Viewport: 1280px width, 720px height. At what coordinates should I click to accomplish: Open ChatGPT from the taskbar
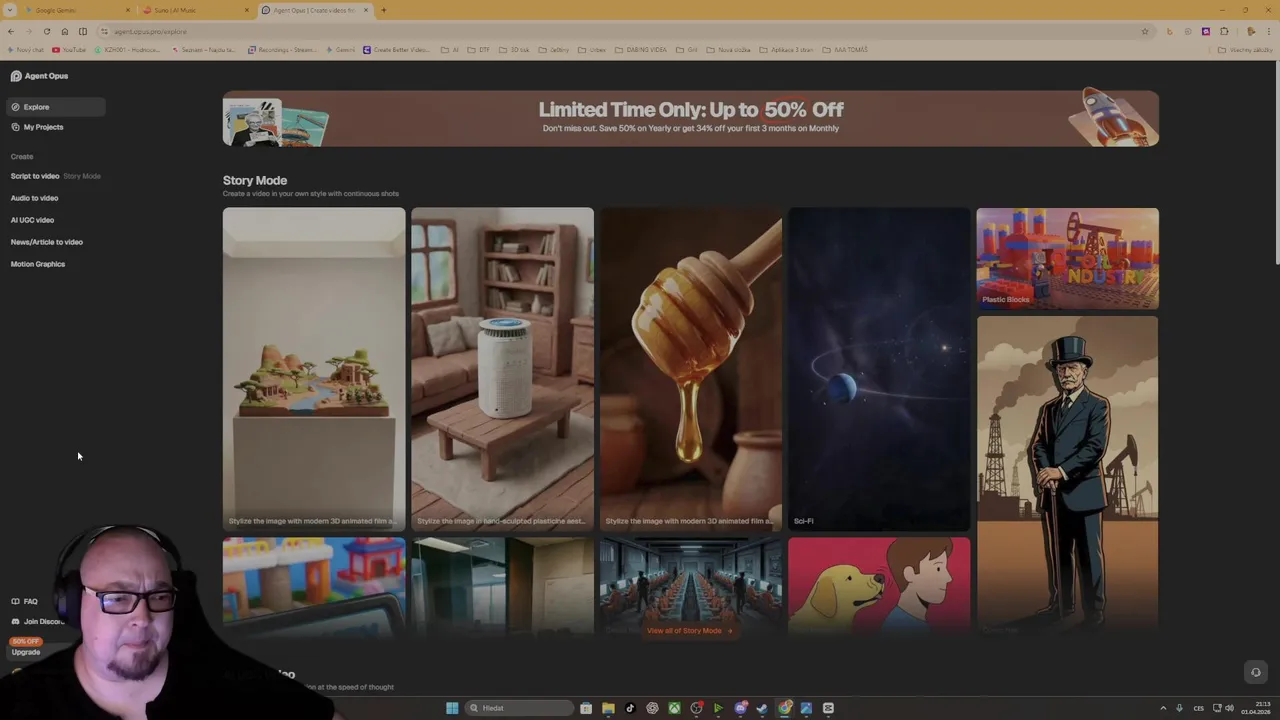pyautogui.click(x=652, y=708)
